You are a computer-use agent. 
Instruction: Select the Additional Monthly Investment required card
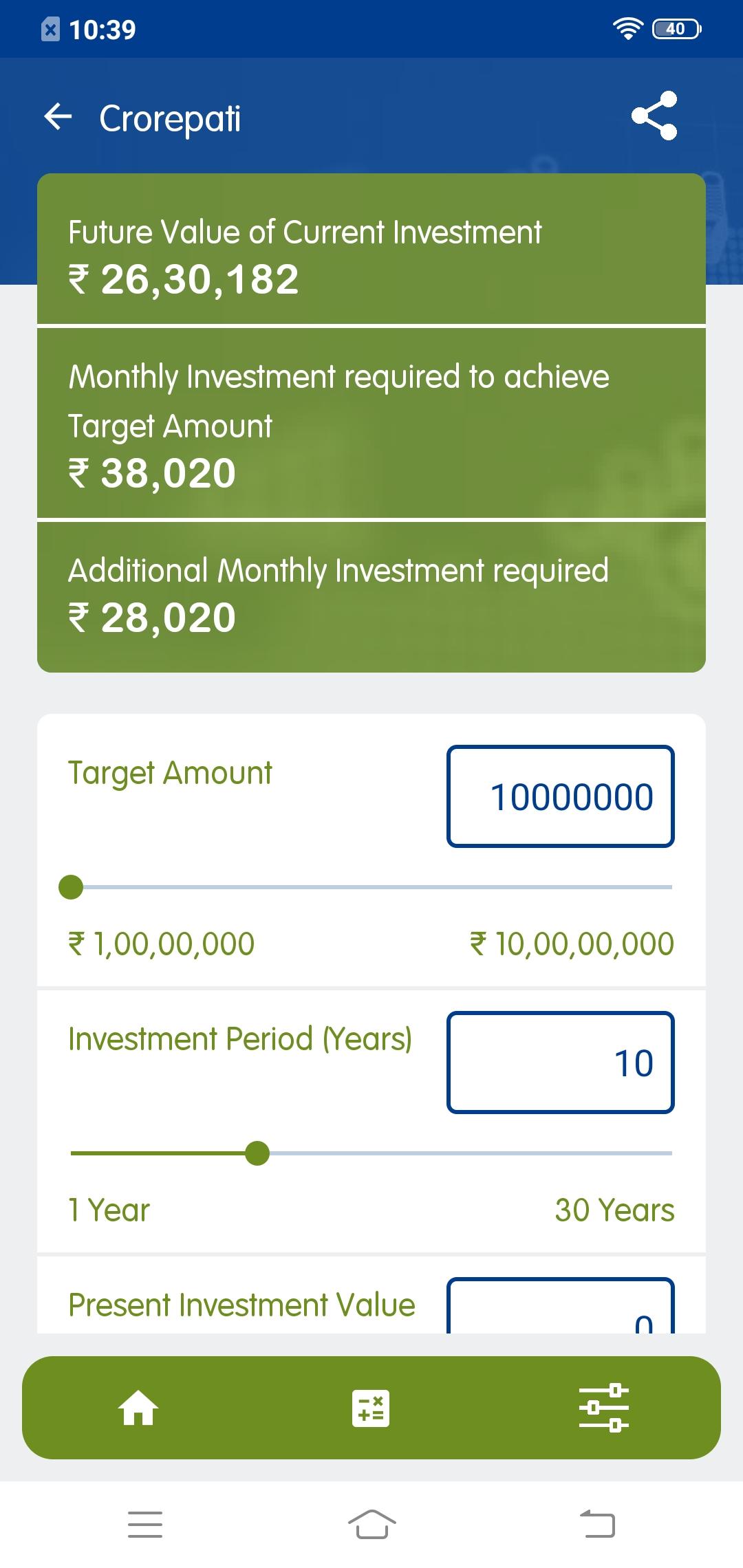pyautogui.click(x=371, y=597)
